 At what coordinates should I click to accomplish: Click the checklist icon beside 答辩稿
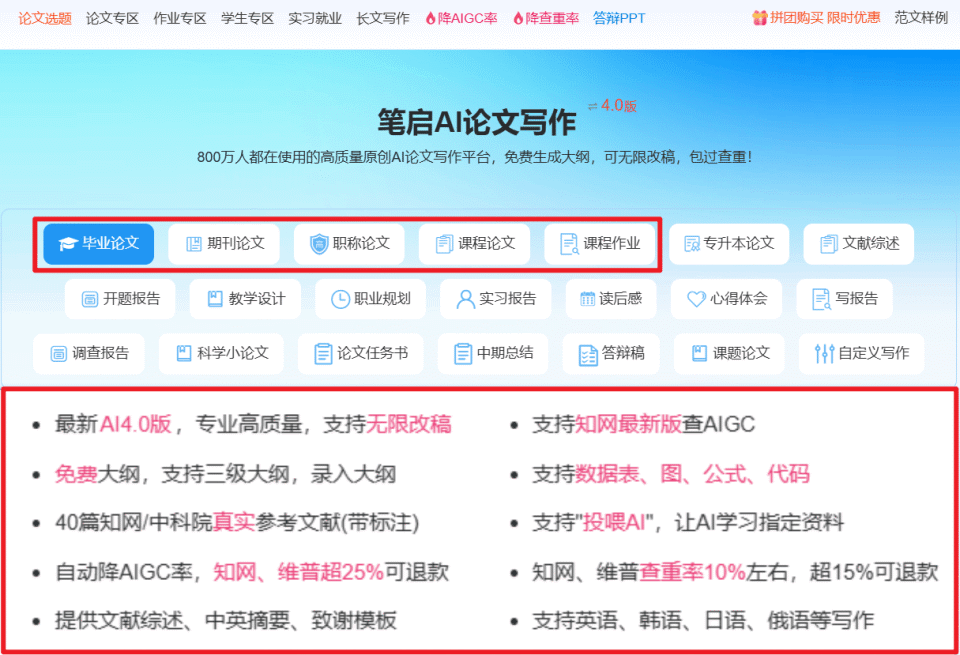588,354
